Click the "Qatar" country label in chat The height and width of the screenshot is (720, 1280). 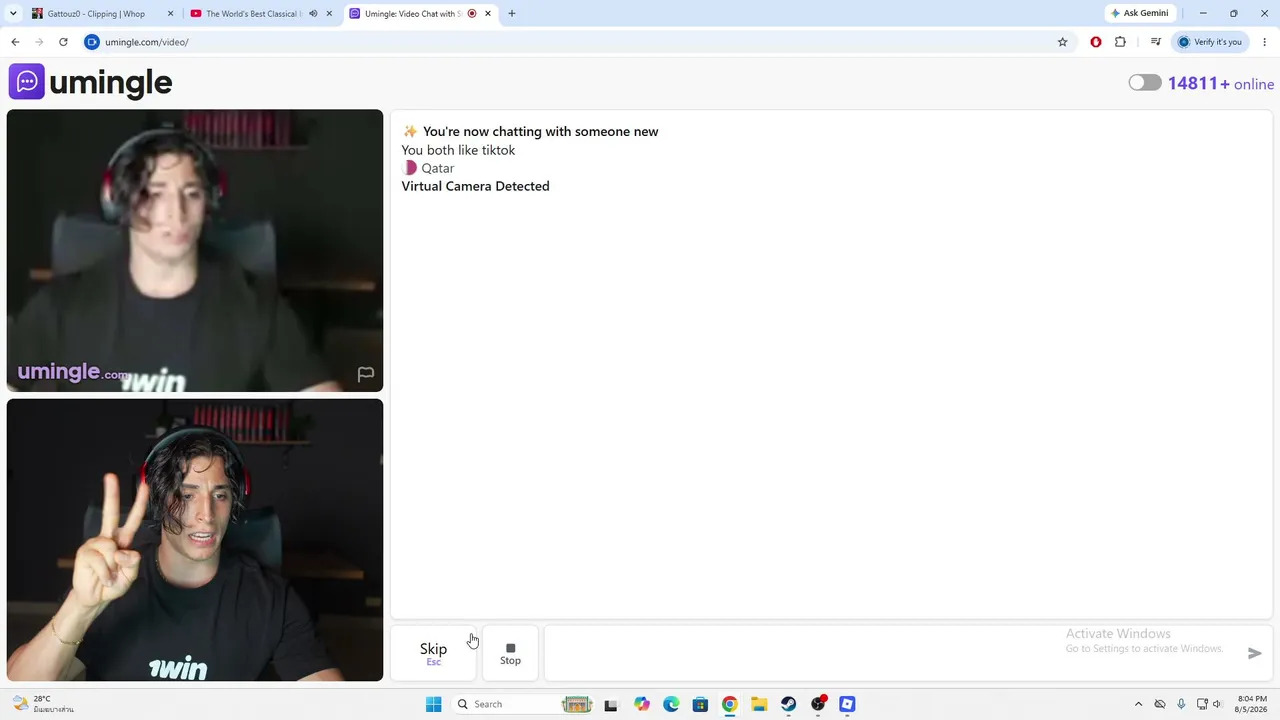pos(438,168)
